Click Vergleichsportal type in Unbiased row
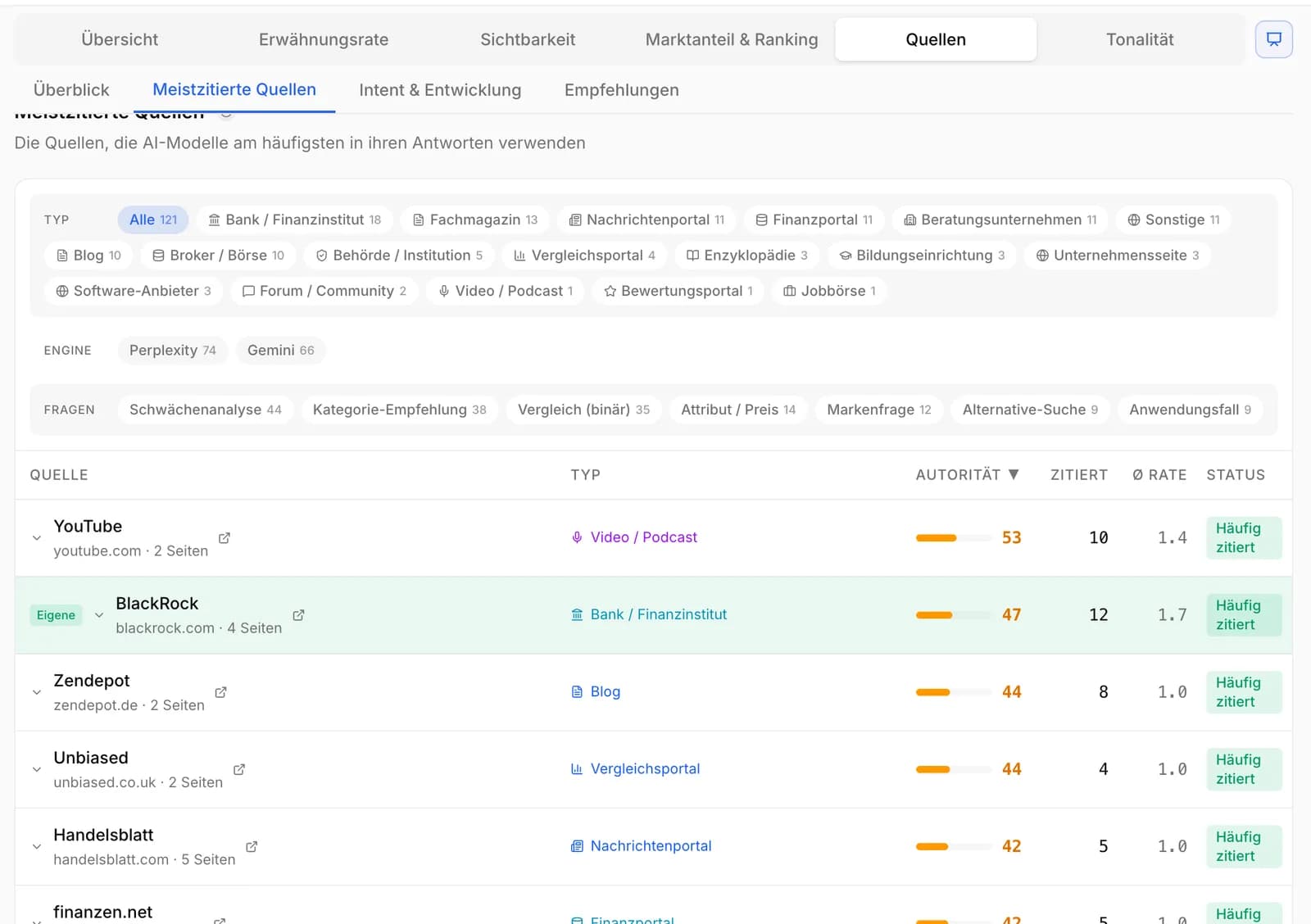 635,768
